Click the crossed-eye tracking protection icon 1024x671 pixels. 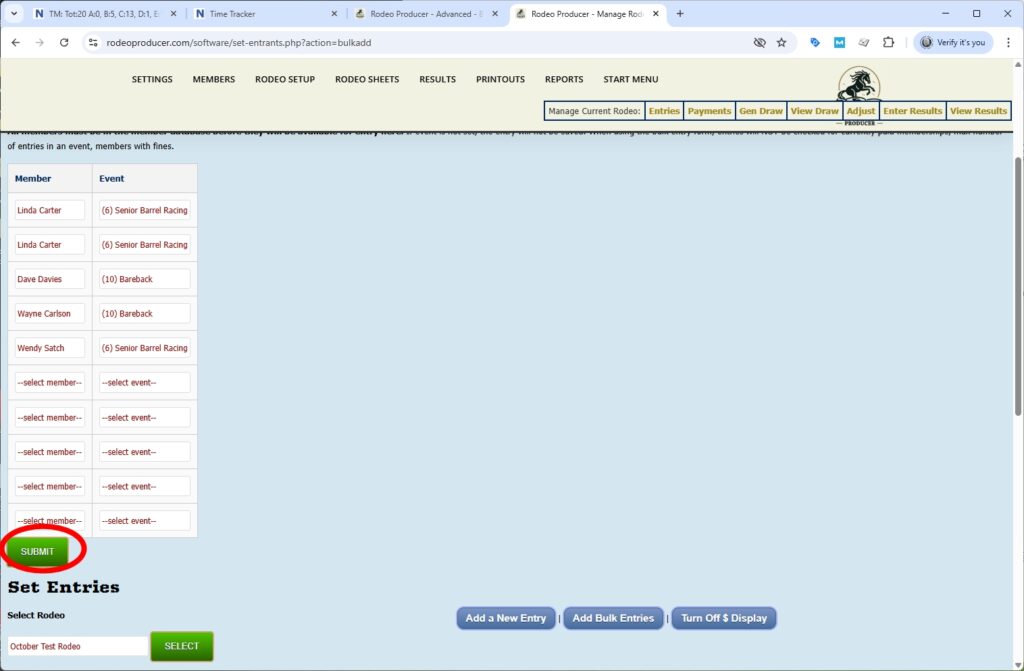[x=759, y=42]
